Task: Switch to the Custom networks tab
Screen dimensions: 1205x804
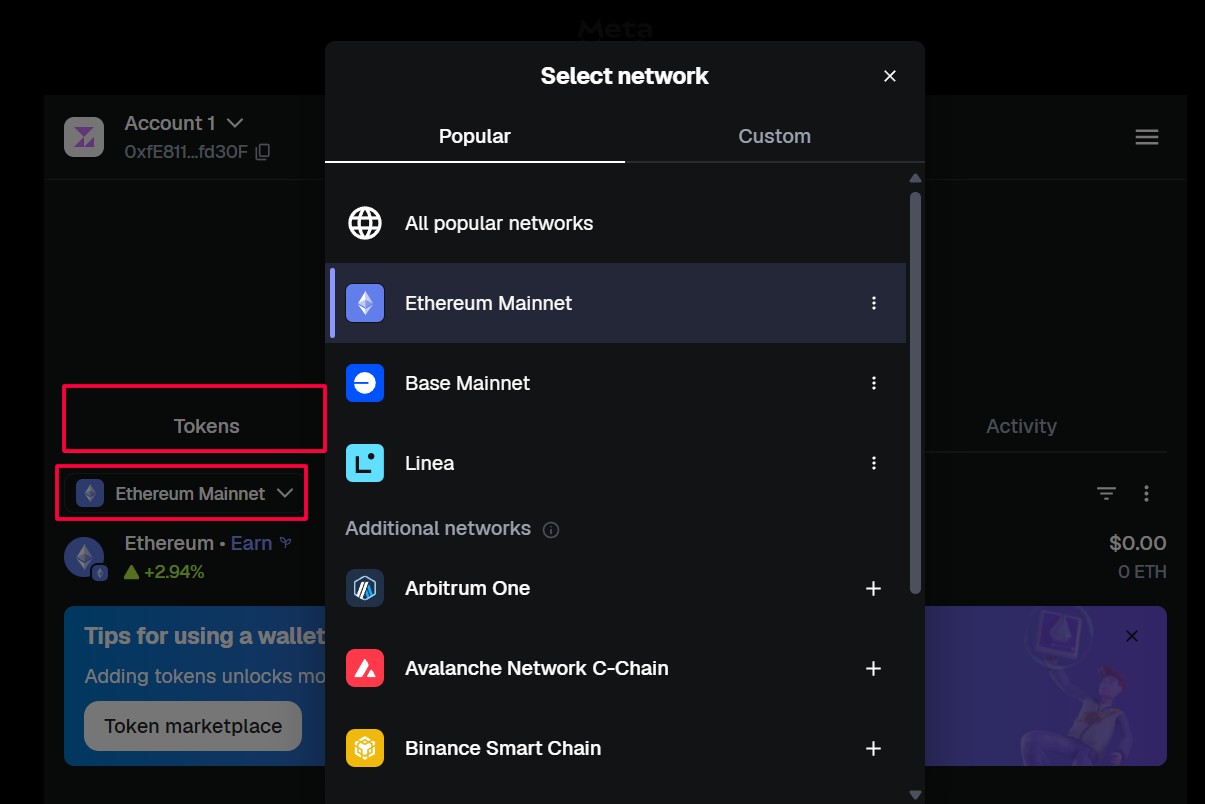Action: (774, 136)
